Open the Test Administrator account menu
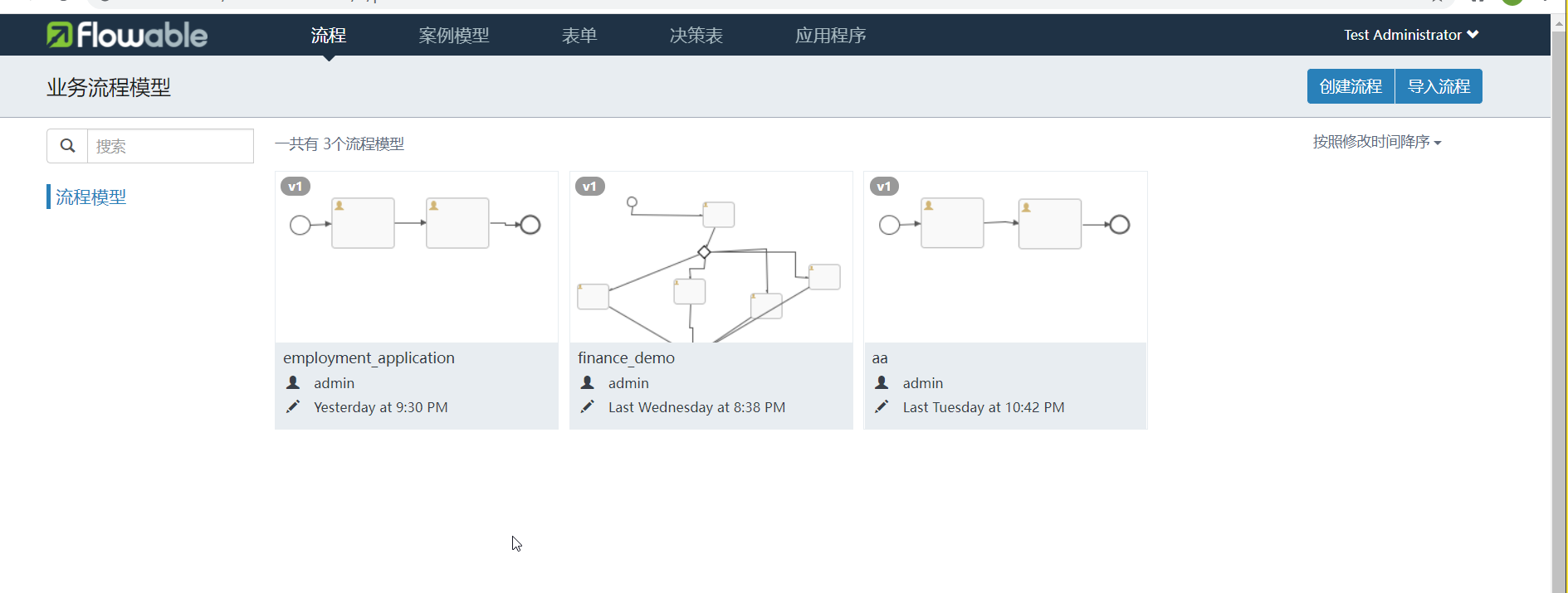Viewport: 1568px width, 593px height. tap(1409, 35)
